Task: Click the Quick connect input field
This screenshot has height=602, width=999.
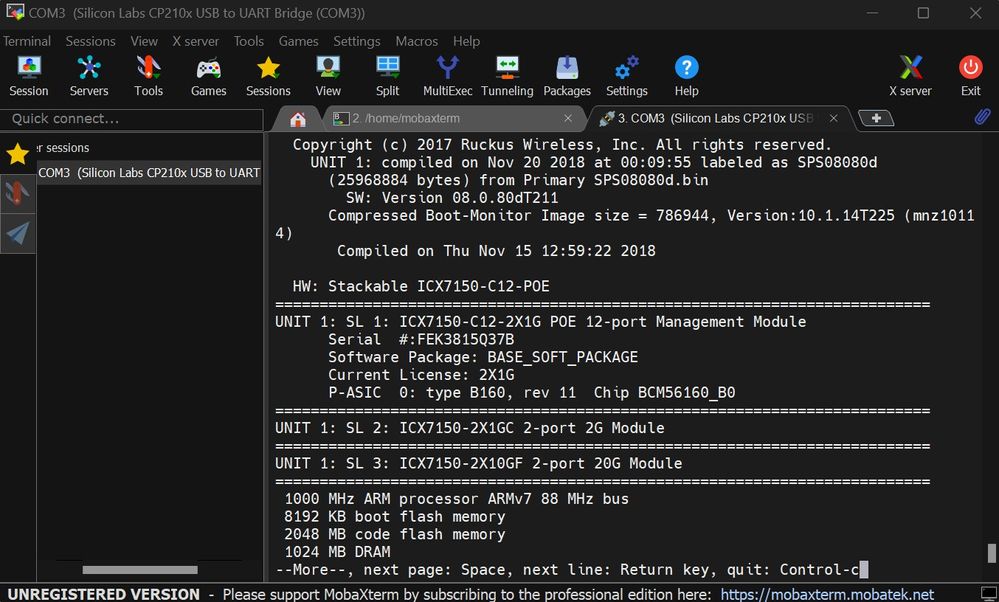Action: click(x=131, y=119)
